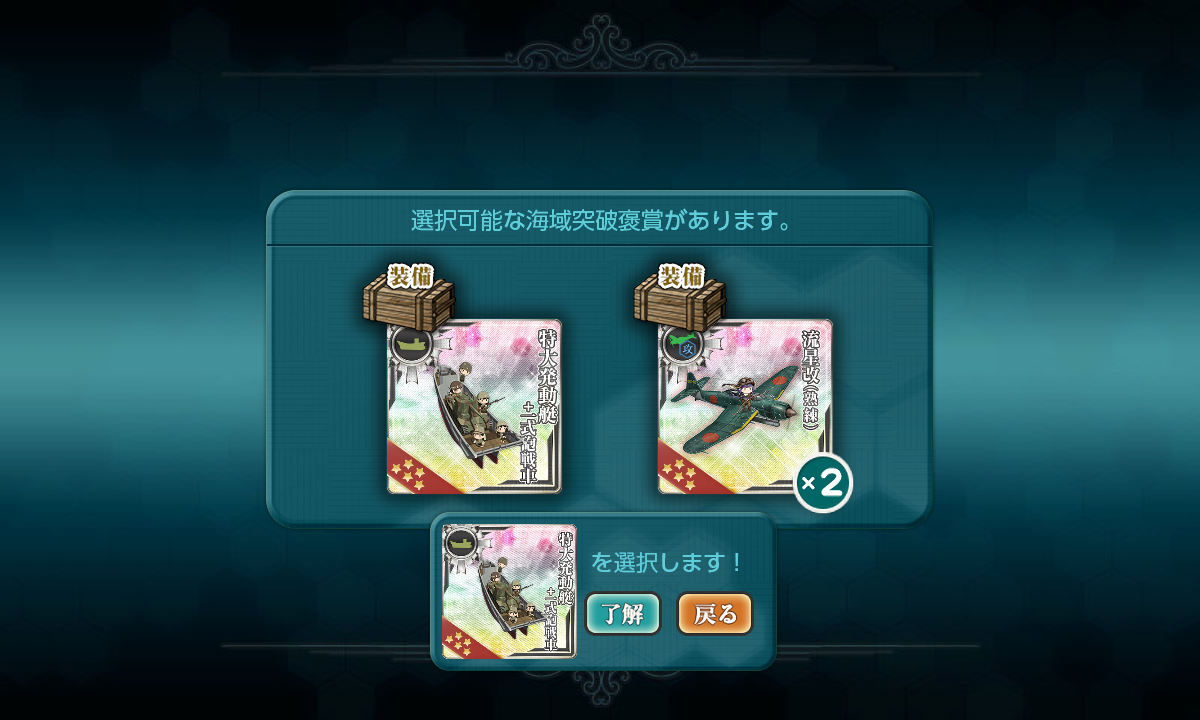1200x720 pixels.
Task: Click the ×2 quantity badge
Action: pyautogui.click(x=823, y=484)
